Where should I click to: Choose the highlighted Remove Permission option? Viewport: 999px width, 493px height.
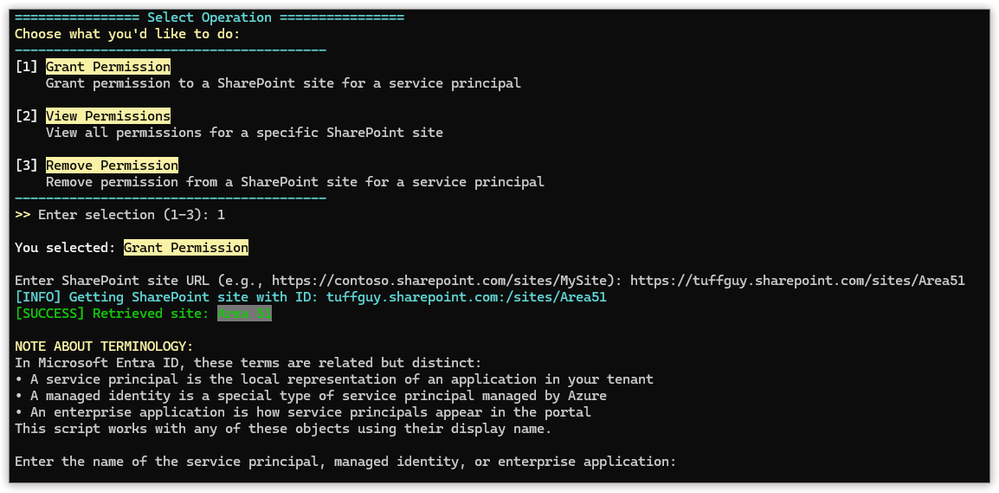click(112, 166)
